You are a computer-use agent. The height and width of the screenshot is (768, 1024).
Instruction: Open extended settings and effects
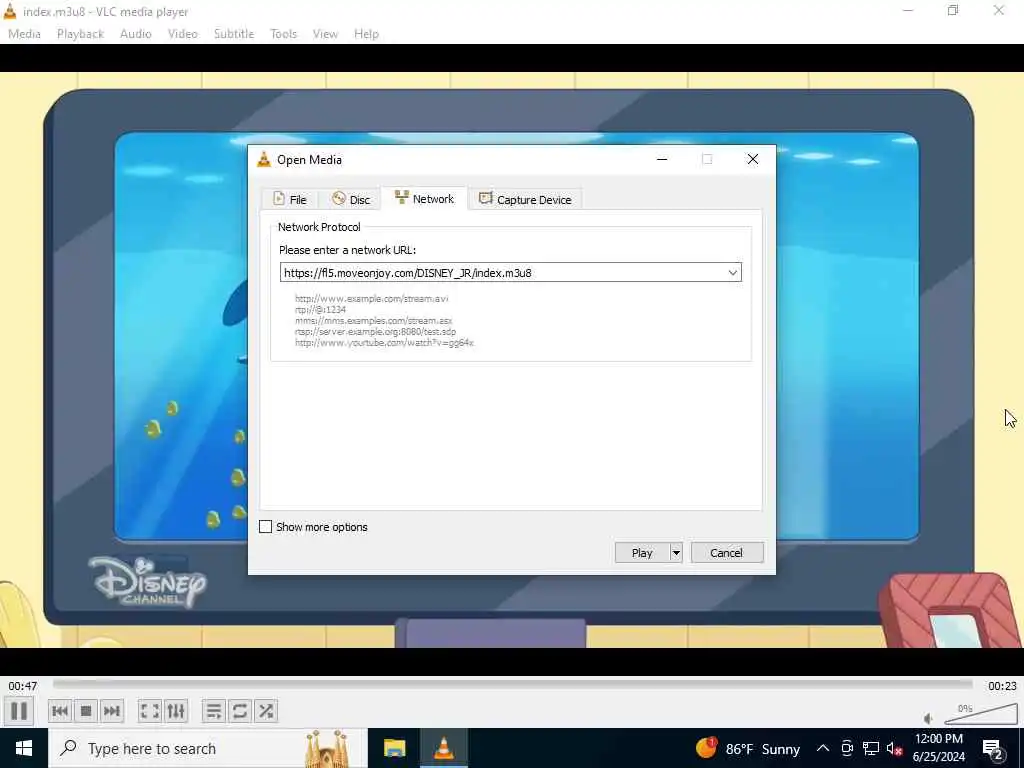pos(176,711)
